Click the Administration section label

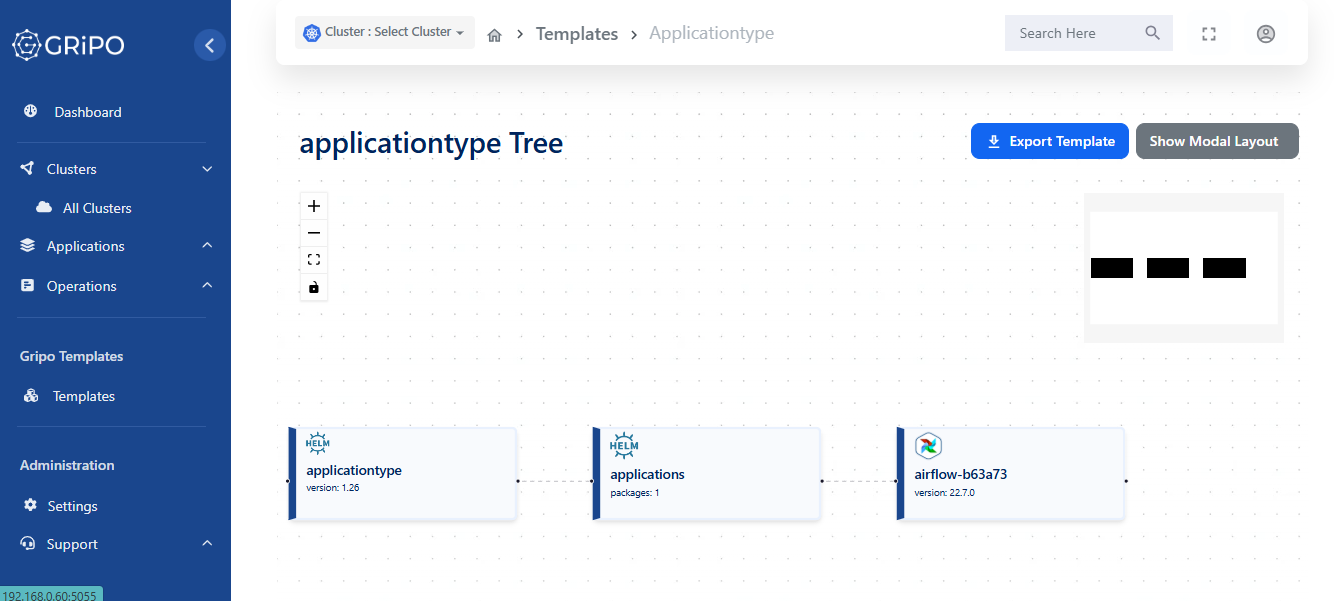[x=67, y=465]
